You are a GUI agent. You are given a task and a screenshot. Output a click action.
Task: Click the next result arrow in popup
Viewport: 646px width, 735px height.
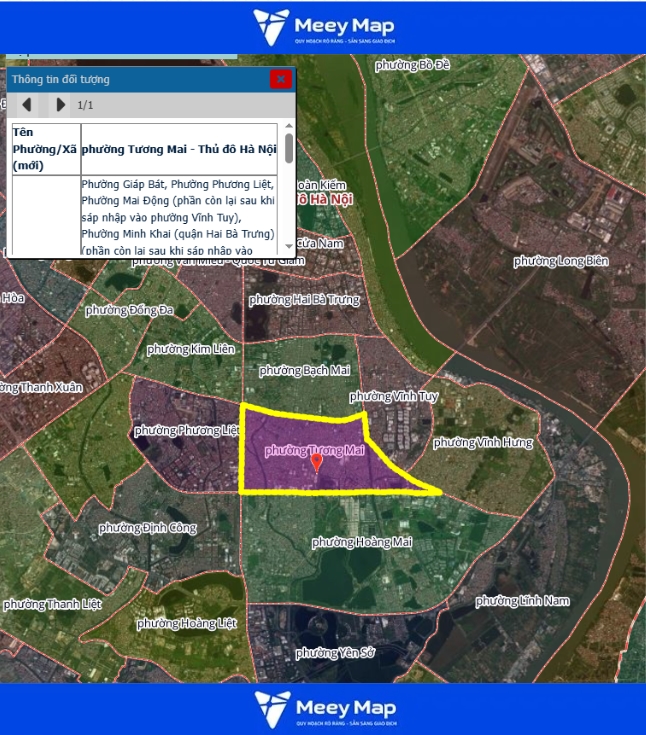pyautogui.click(x=60, y=104)
